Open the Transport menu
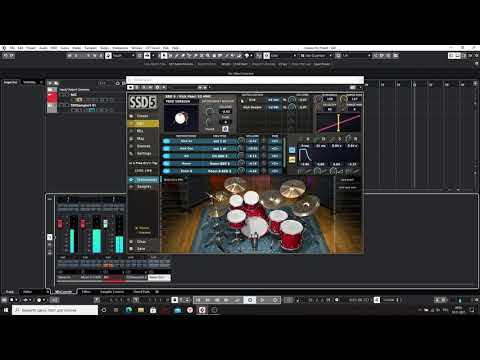The height and width of the screenshot is (360, 480). click(x=90, y=48)
